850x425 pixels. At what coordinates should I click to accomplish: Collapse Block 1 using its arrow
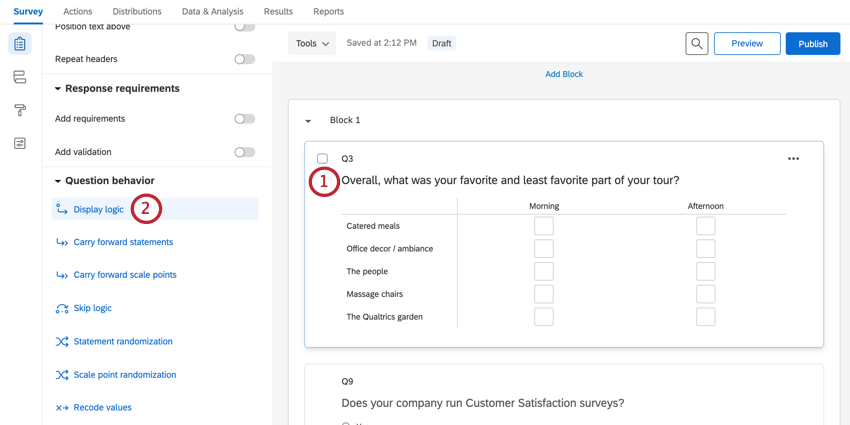[x=308, y=121]
